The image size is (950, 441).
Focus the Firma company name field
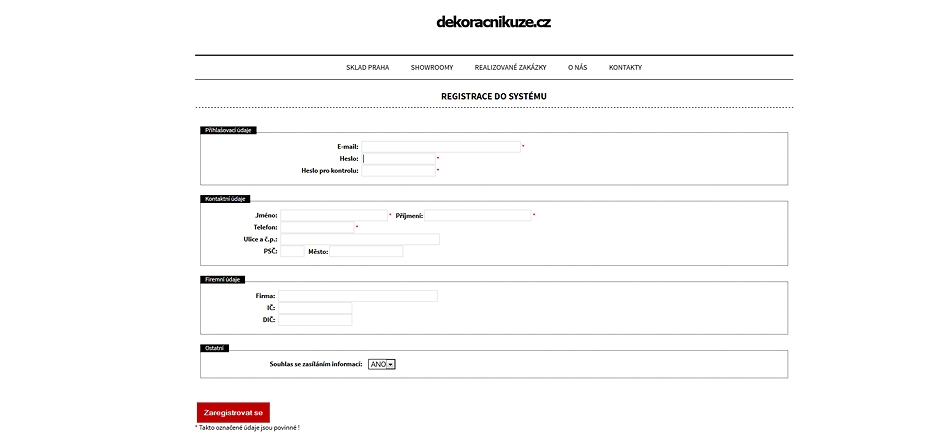click(x=357, y=296)
